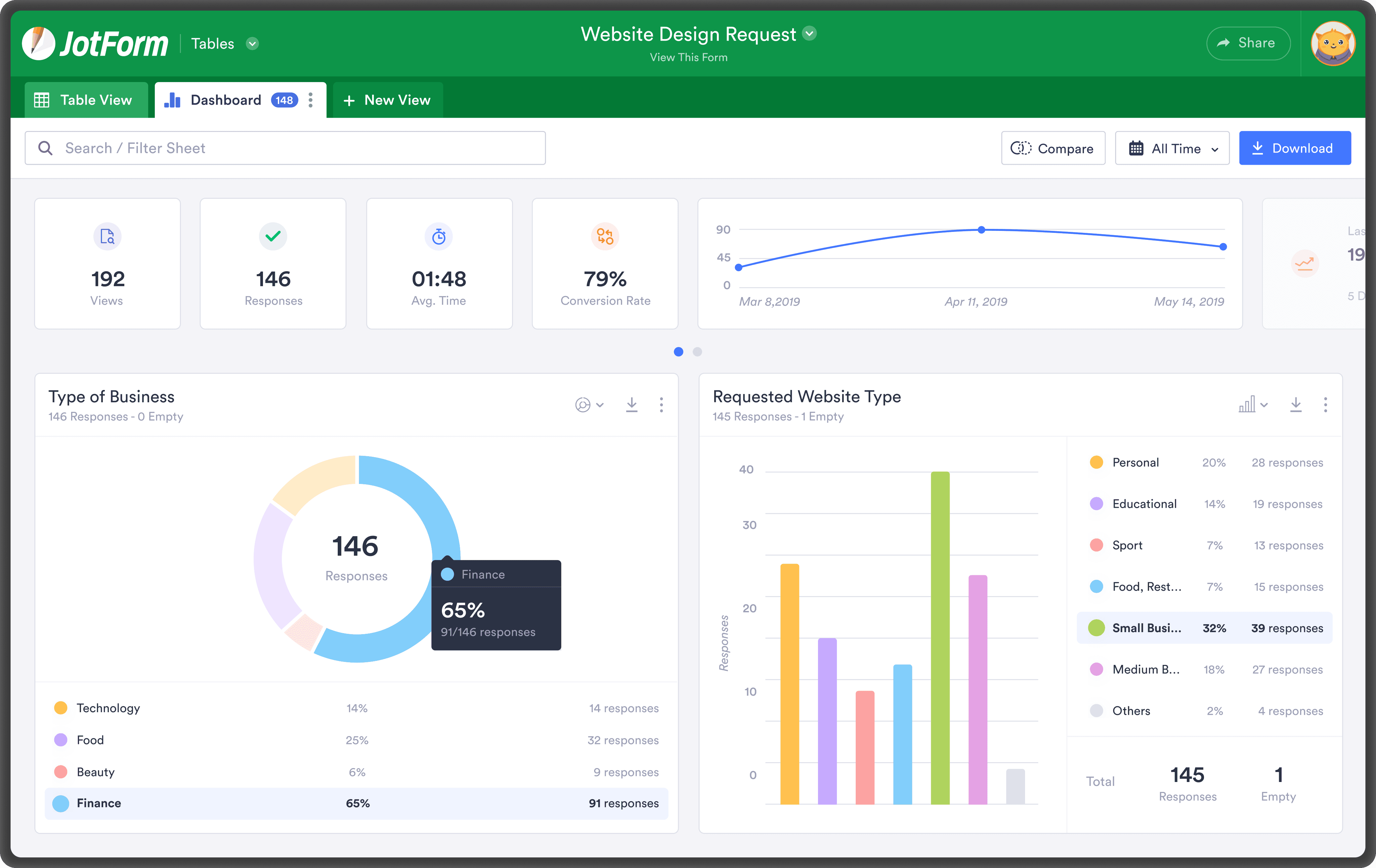Screen dimensions: 1376x868
Task: Click the Type of Business download icon
Action: [x=631, y=405]
